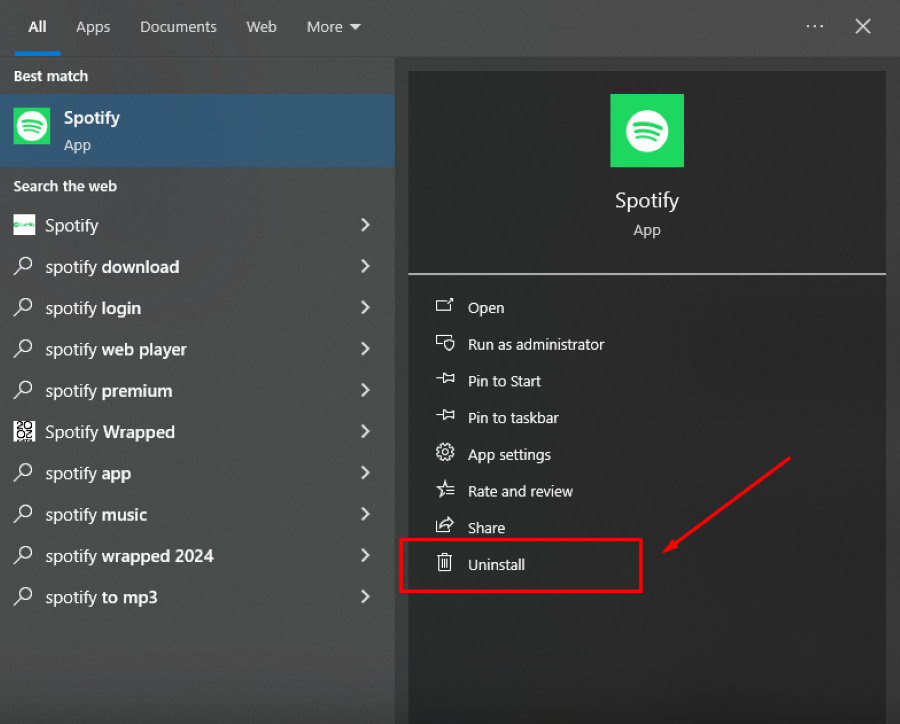Switch to the Web tab
The height and width of the screenshot is (724, 900).
261,27
